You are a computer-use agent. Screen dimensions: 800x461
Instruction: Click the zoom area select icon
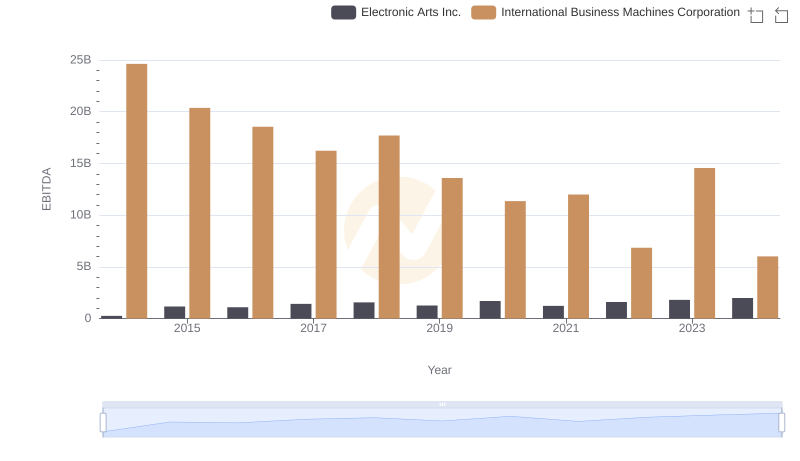coord(756,15)
